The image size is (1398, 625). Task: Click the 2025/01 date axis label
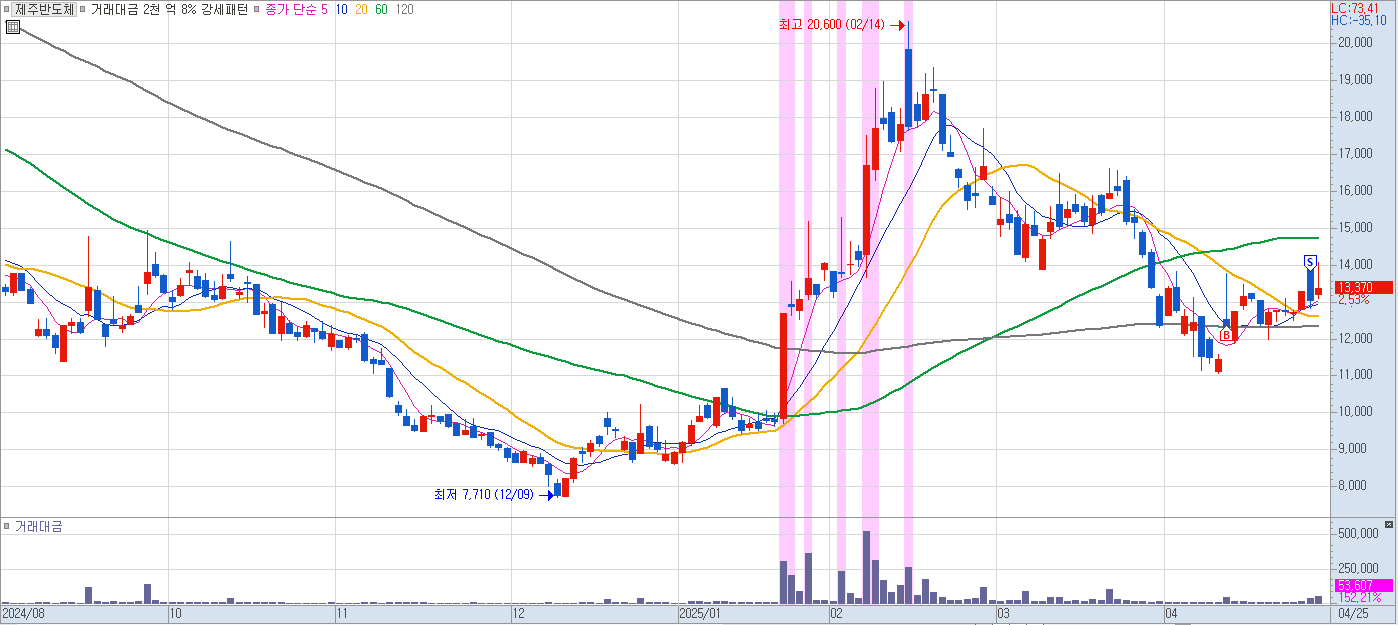pyautogui.click(x=699, y=613)
